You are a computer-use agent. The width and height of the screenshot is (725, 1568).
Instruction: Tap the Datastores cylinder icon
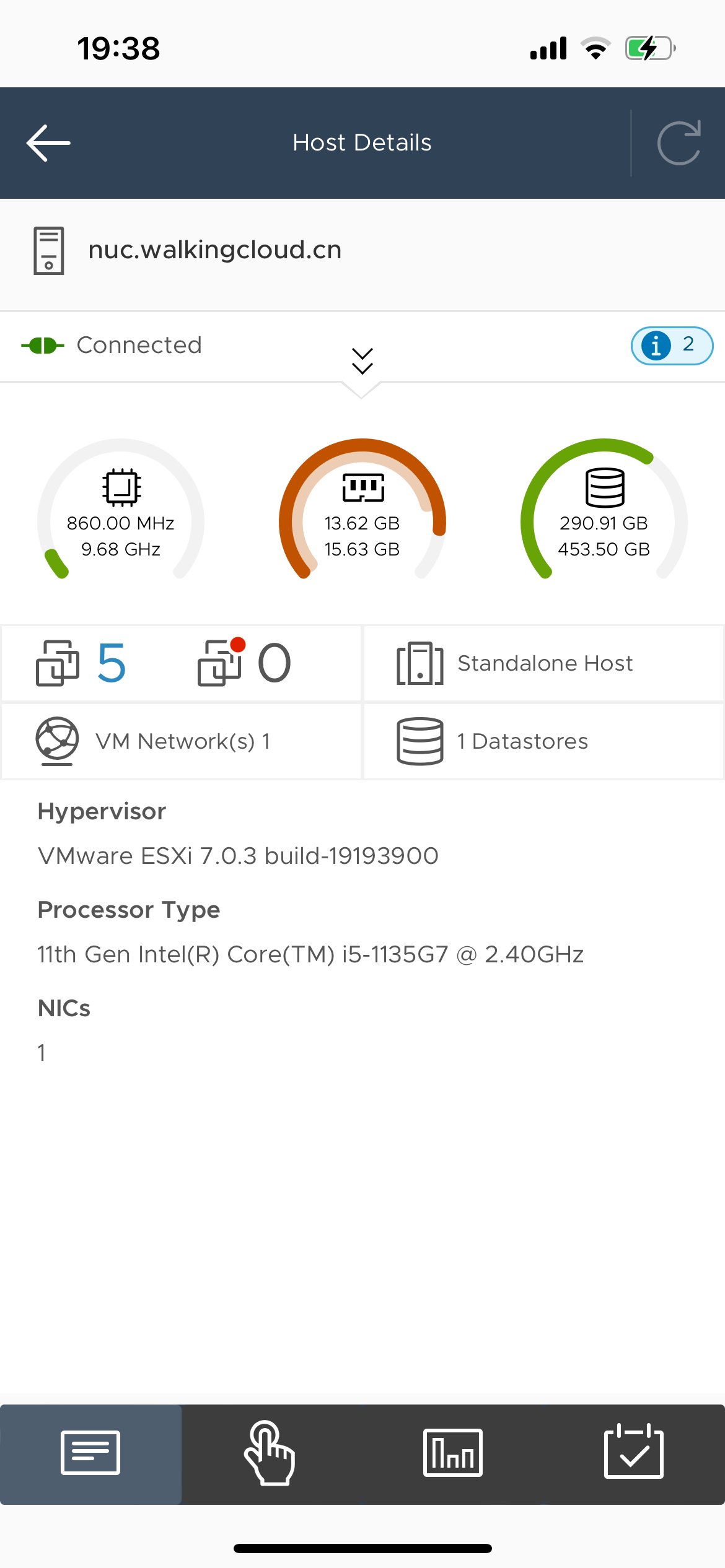pyautogui.click(x=420, y=741)
